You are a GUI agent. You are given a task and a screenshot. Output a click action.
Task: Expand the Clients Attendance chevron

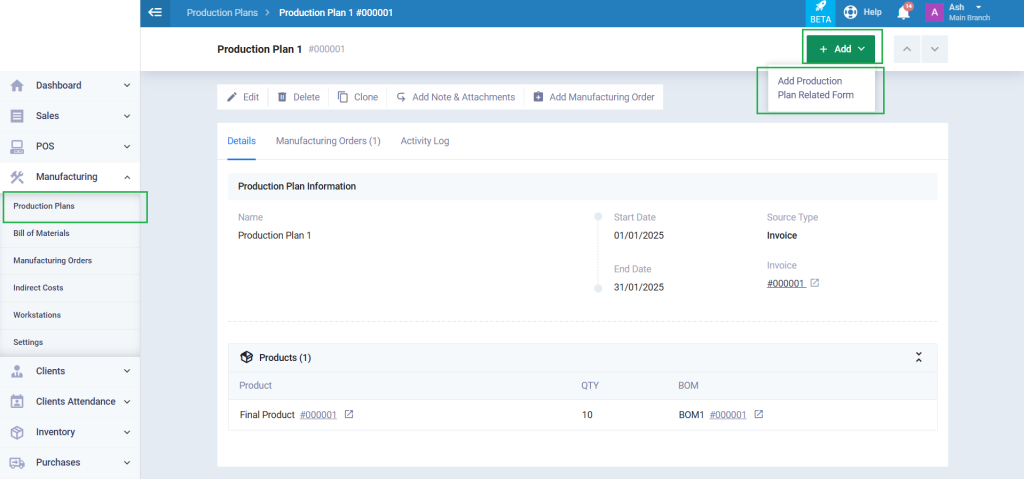click(x=127, y=401)
